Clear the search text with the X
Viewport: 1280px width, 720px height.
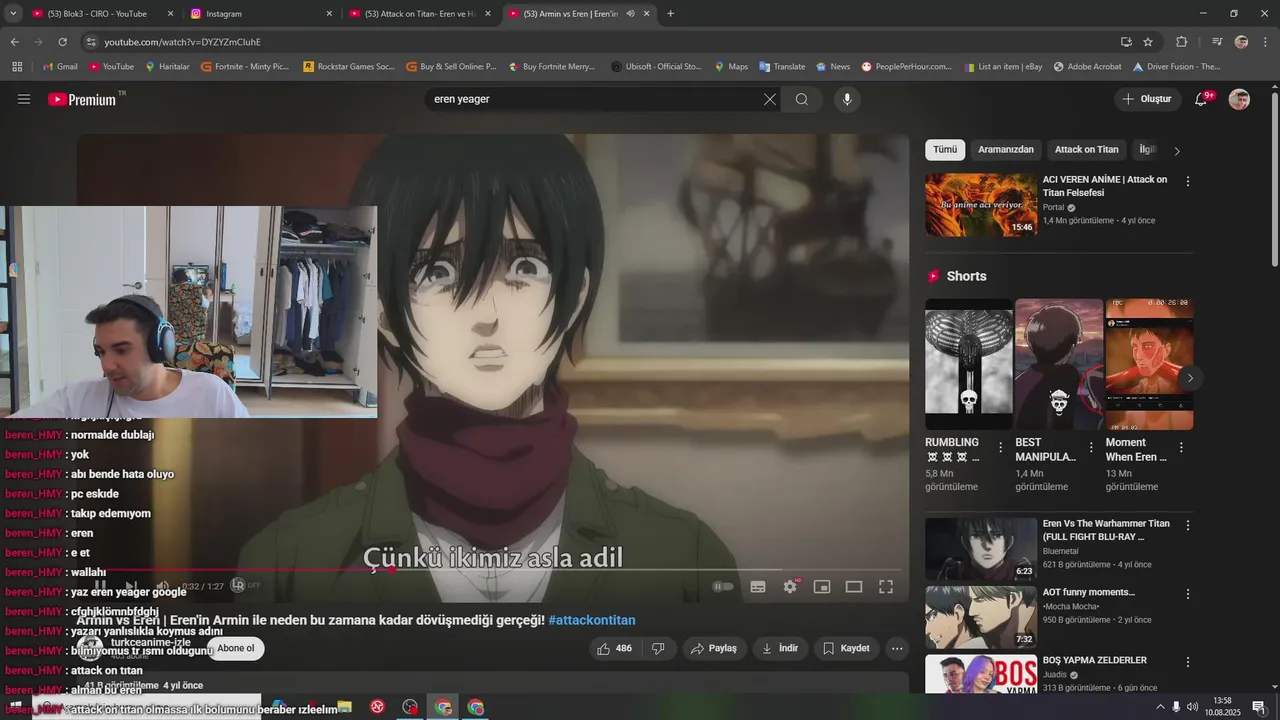[770, 99]
